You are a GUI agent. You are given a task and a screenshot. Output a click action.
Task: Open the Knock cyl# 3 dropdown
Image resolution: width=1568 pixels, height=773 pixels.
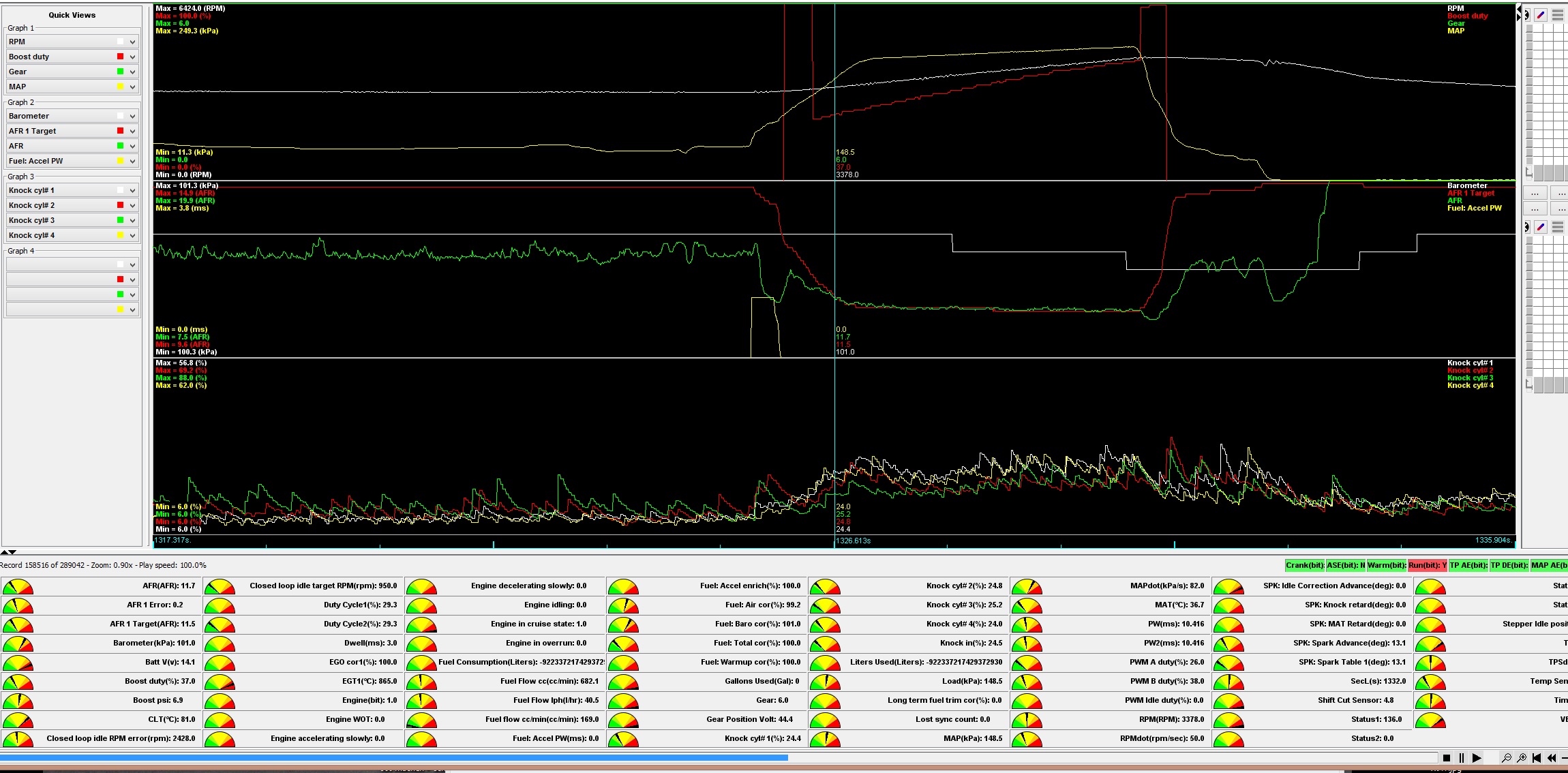coord(132,221)
